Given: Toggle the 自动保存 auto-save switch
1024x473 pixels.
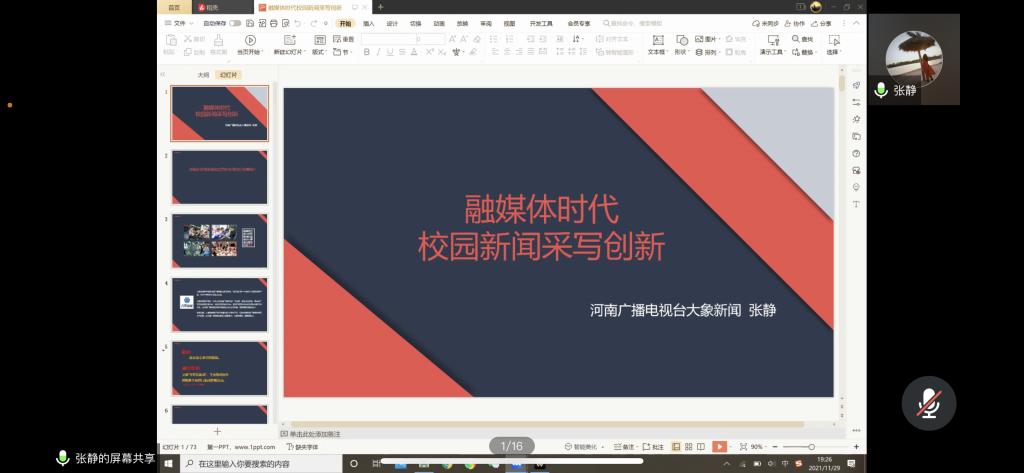Looking at the screenshot, I should 234,23.
